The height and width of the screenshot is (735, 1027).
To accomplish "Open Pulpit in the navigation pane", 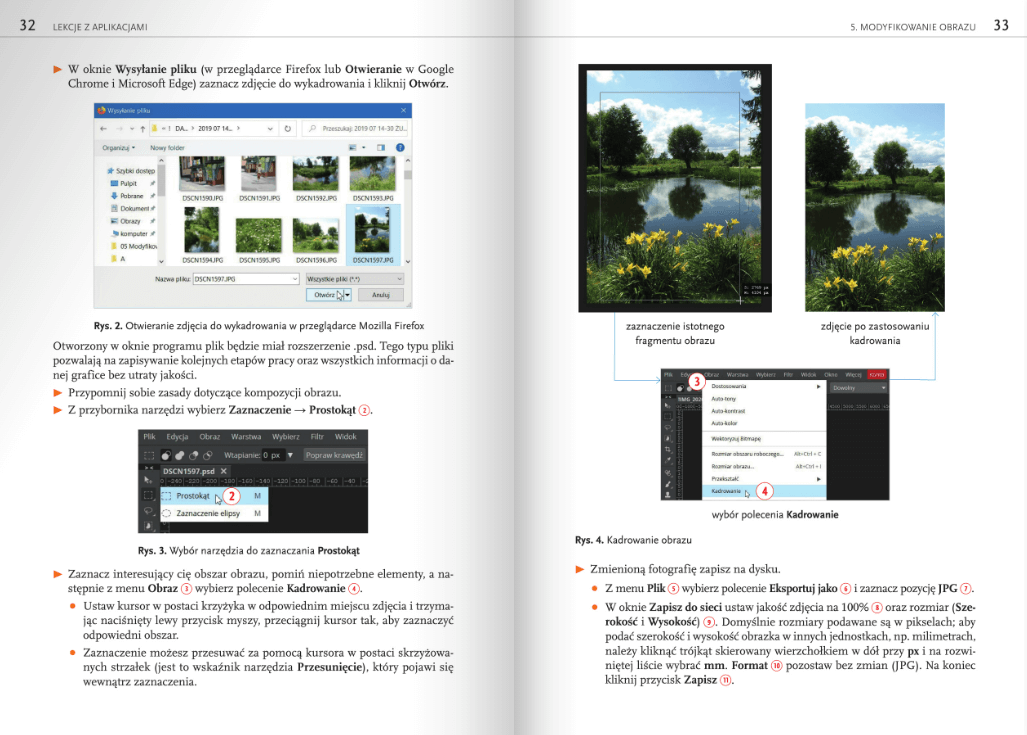I will point(128,183).
